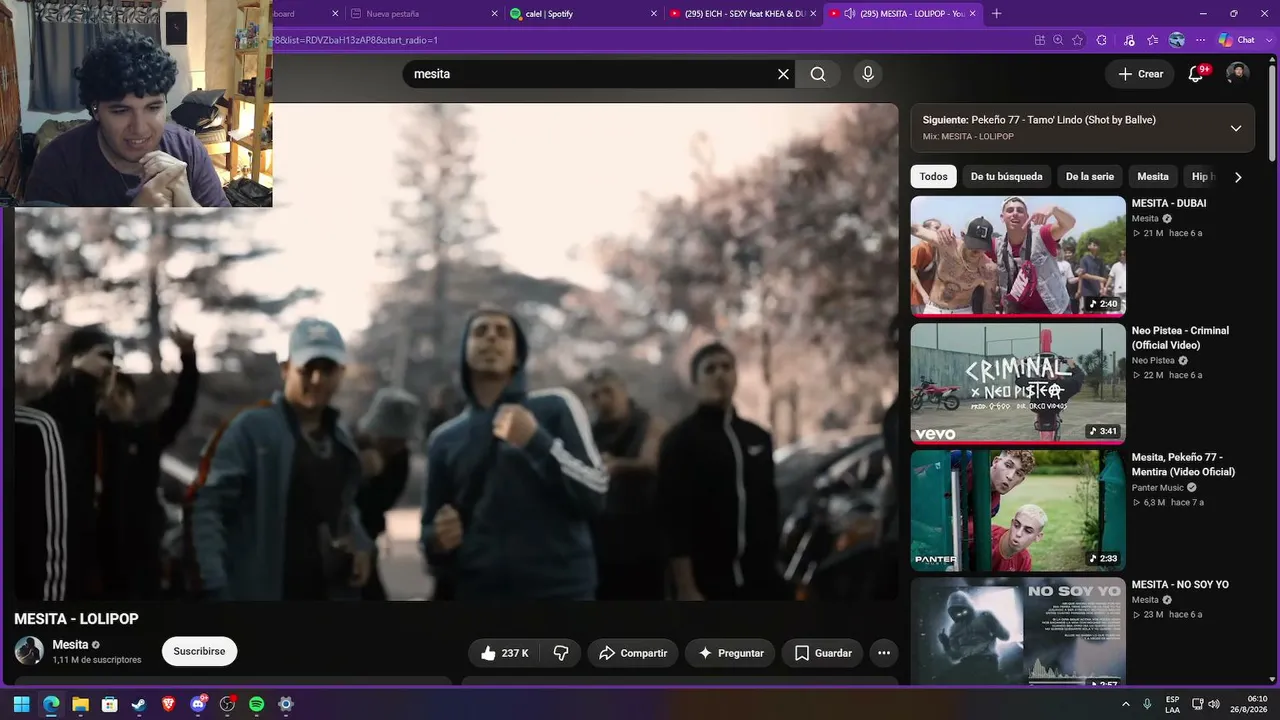Switch to the Nueva pestaña tab
This screenshot has width=1280, height=720.
point(425,14)
